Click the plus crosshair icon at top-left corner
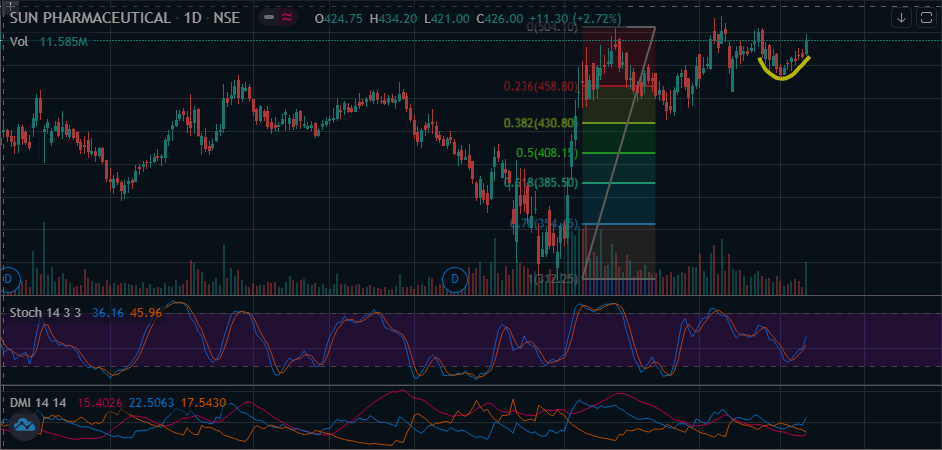Image resolution: width=942 pixels, height=450 pixels. [8, 5]
